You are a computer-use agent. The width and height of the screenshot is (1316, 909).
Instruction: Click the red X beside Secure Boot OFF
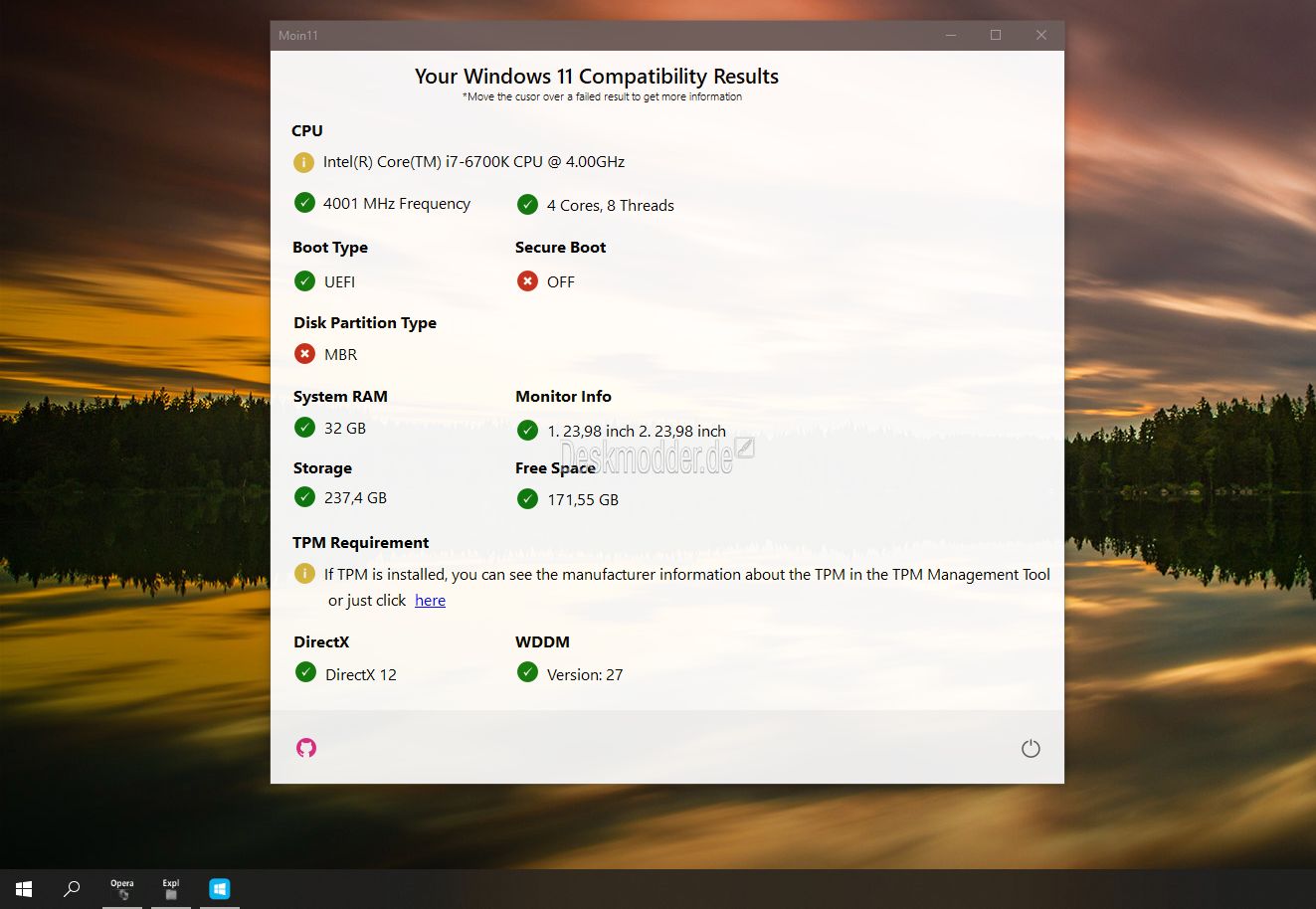click(x=527, y=281)
